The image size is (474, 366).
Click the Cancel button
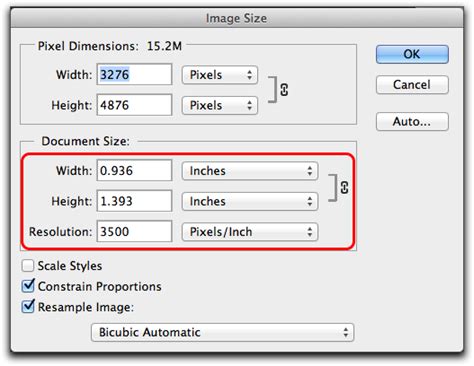pyautogui.click(x=412, y=85)
